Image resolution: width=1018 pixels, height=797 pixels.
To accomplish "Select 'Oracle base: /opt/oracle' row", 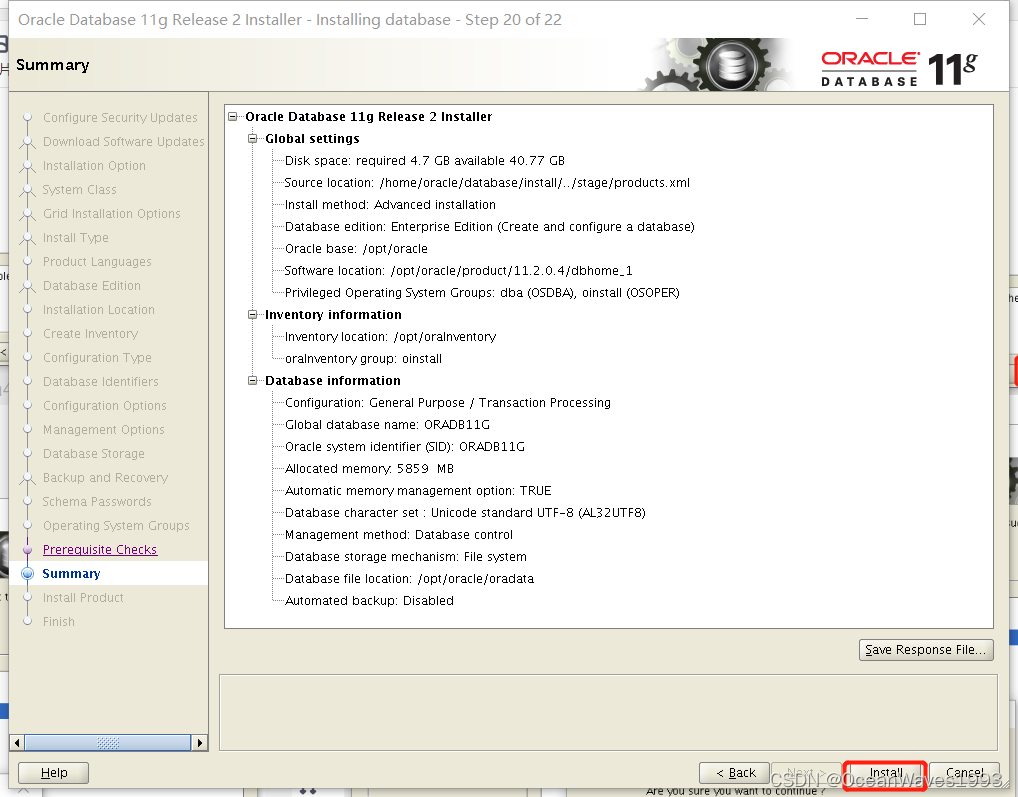I will pos(356,249).
